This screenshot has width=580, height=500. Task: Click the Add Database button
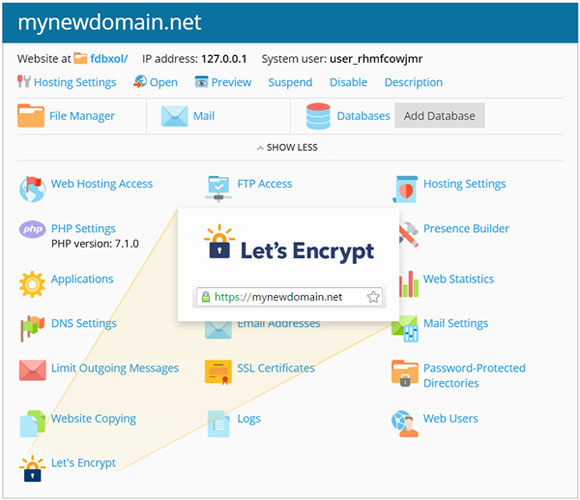pyautogui.click(x=439, y=116)
